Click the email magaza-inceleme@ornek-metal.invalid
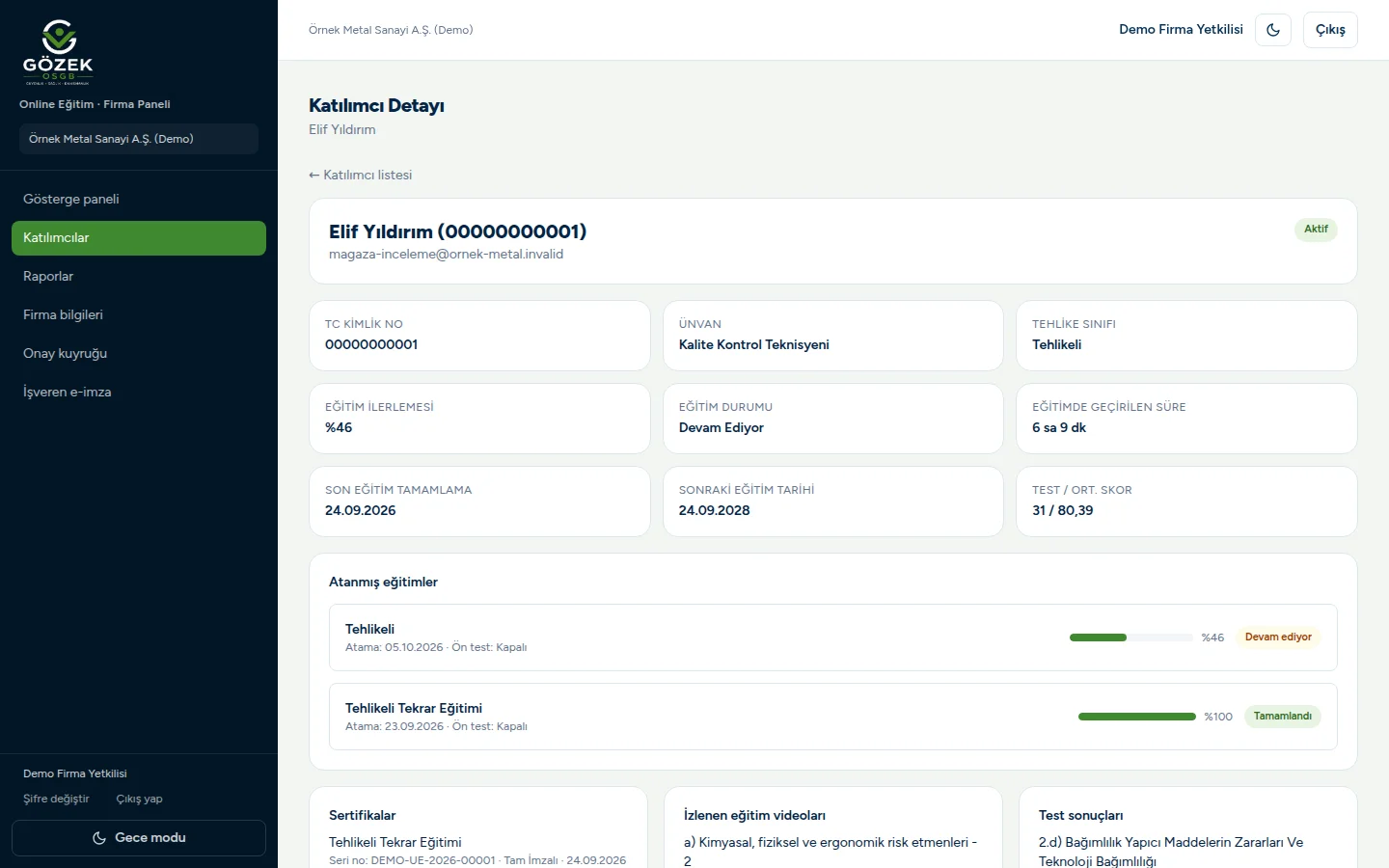 446,255
